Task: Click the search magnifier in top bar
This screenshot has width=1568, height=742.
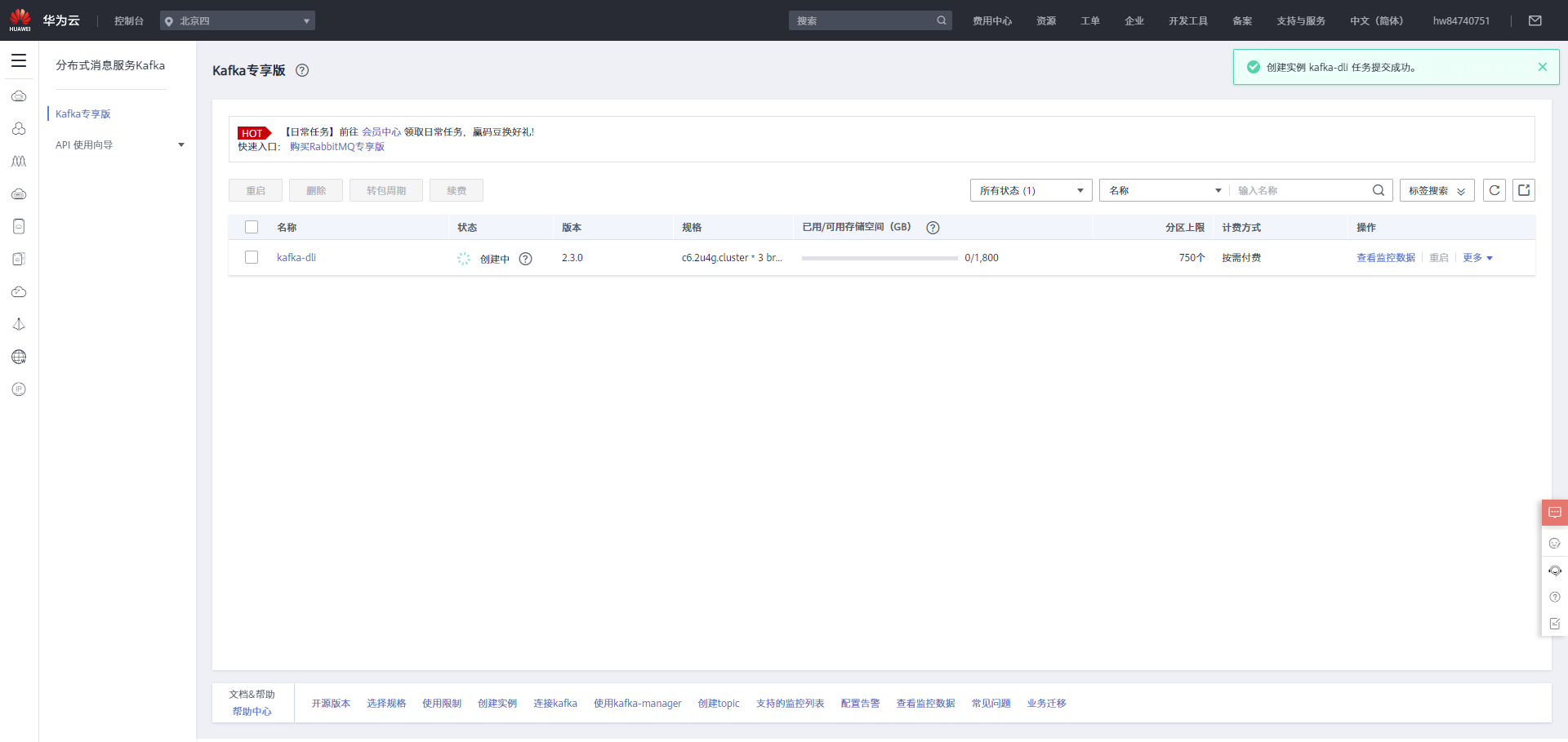Action: coord(942,20)
